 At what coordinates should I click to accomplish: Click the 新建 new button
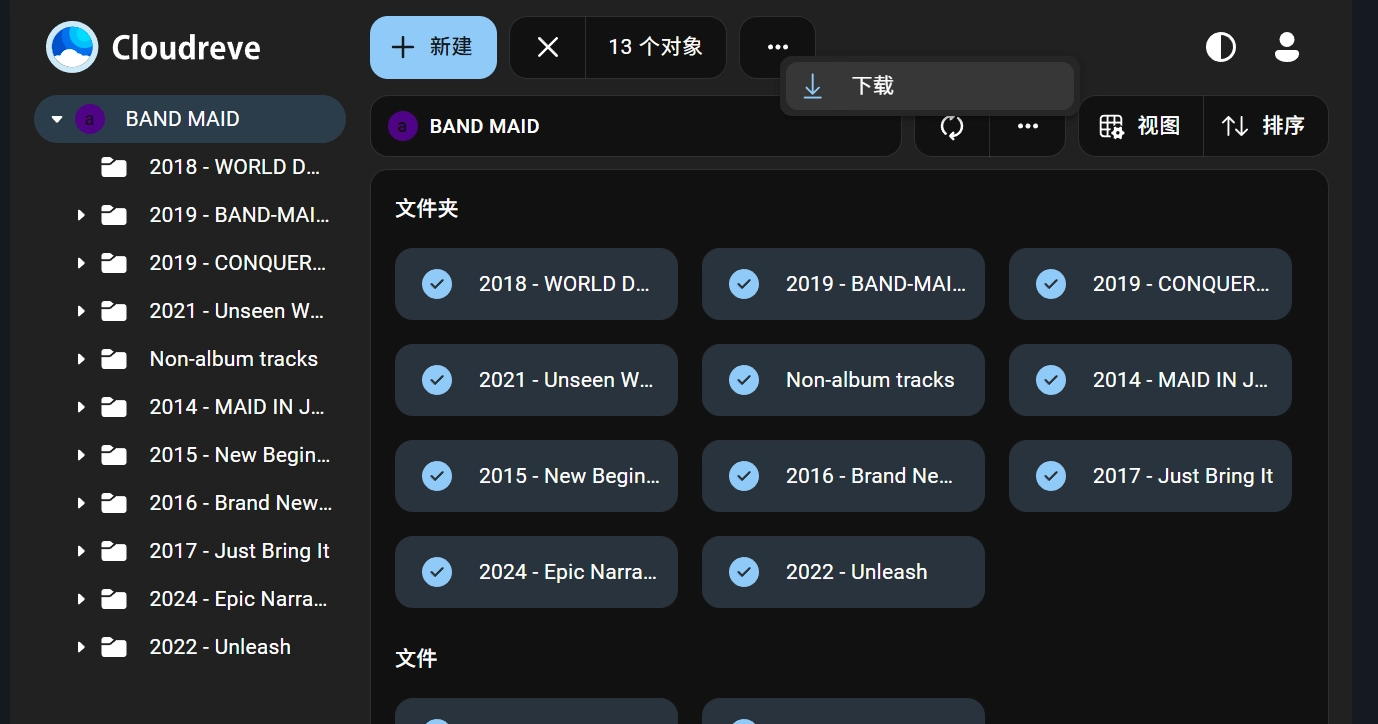point(433,47)
